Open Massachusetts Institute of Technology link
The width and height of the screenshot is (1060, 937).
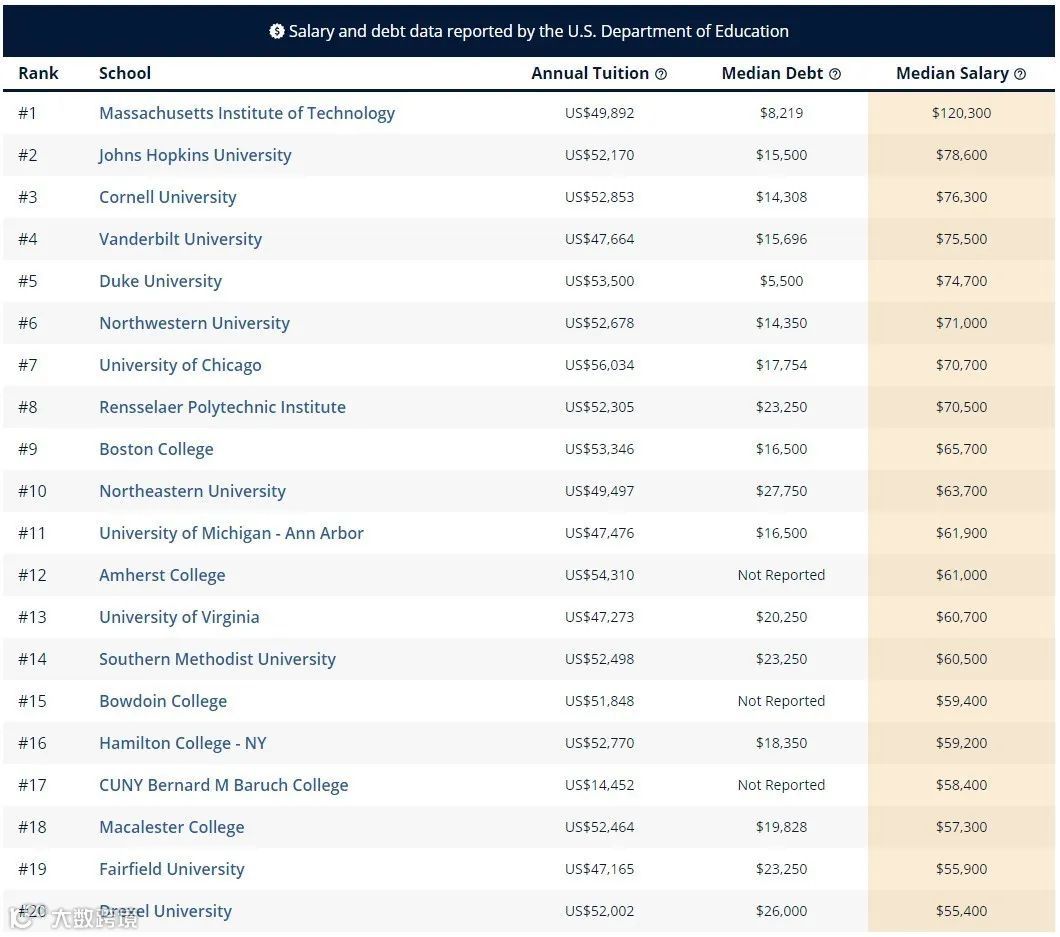point(247,113)
